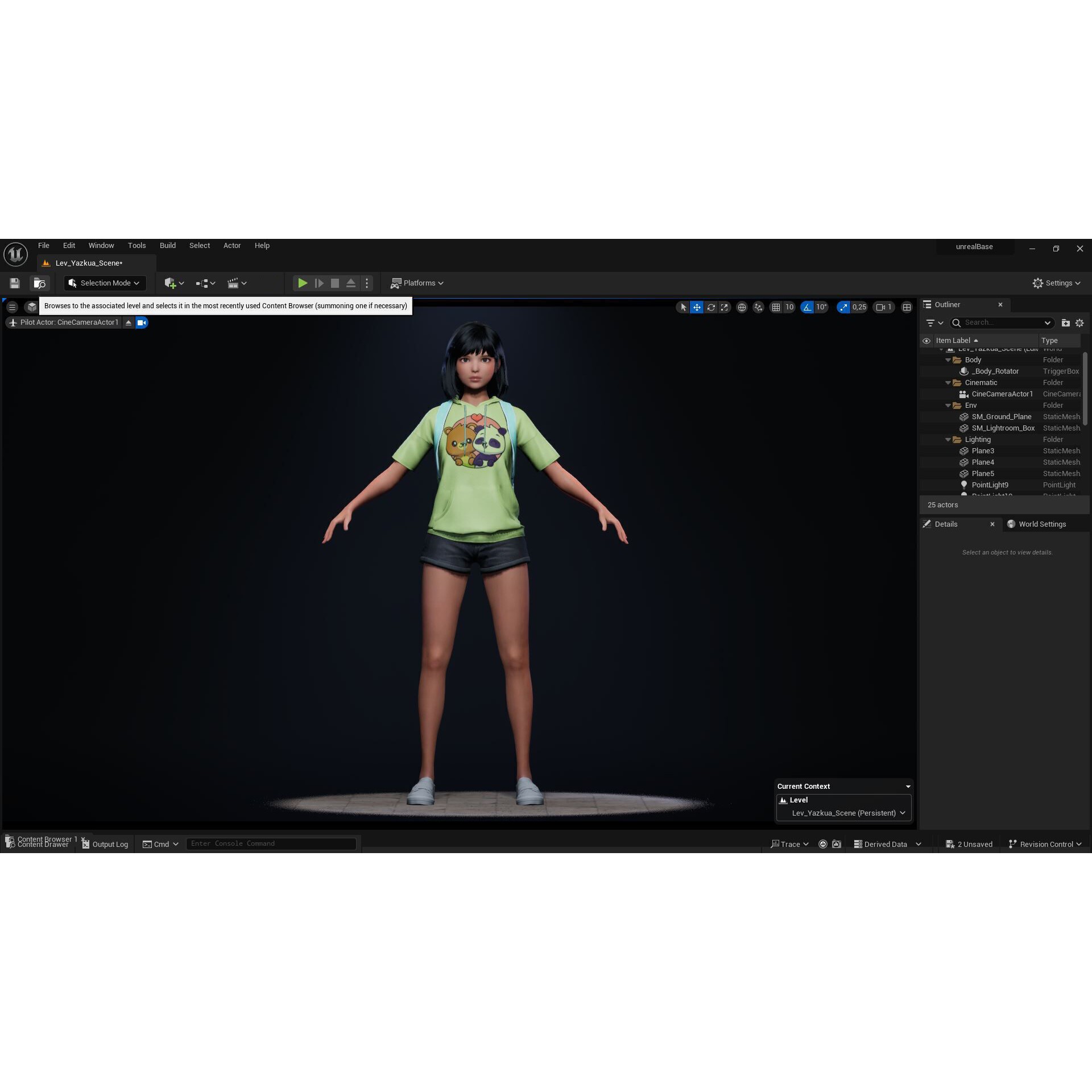Image resolution: width=1092 pixels, height=1092 pixels.
Task: Toggle scale snapping
Action: [x=843, y=307]
